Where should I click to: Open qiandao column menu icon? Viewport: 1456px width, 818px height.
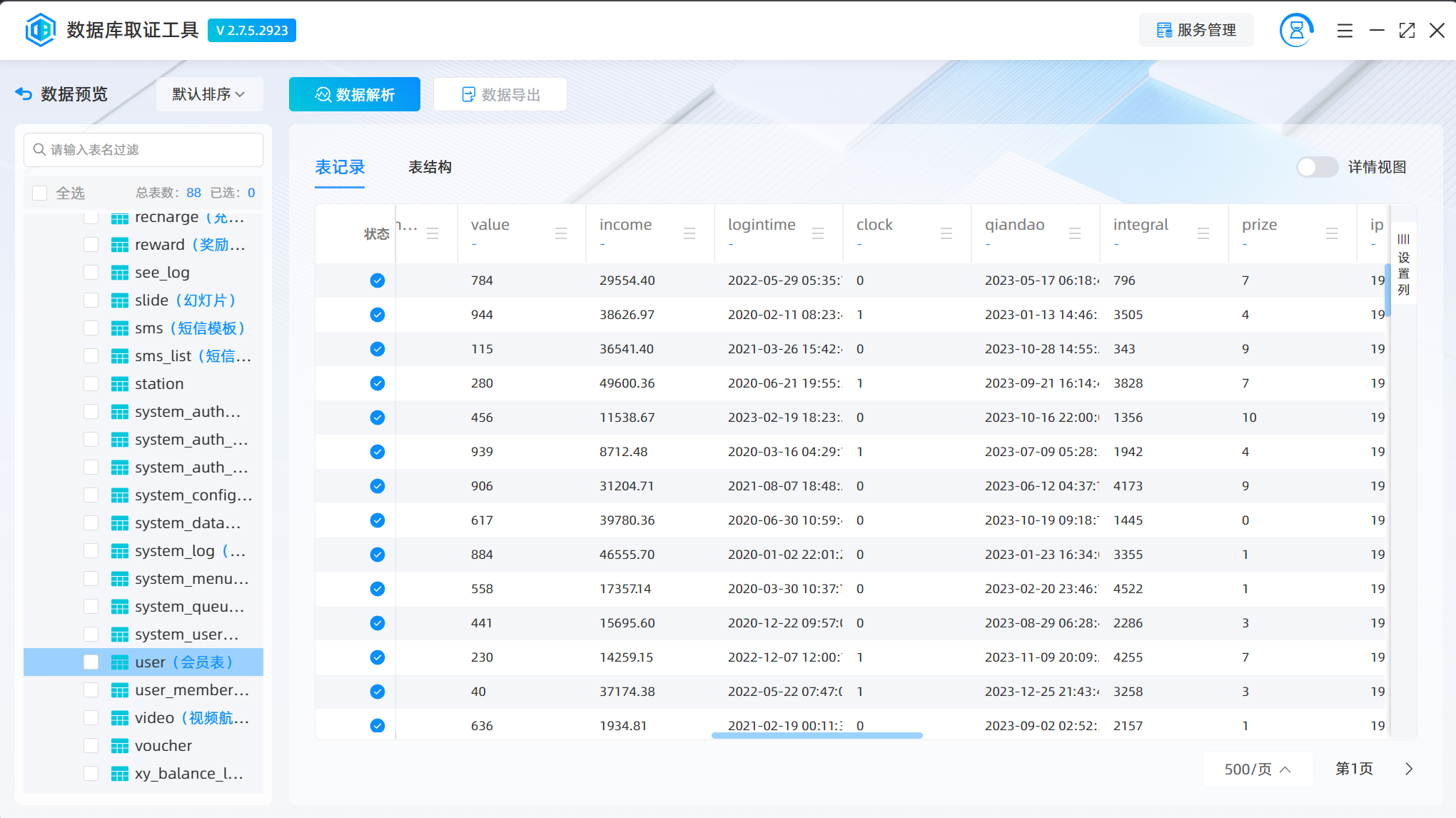click(x=1075, y=233)
